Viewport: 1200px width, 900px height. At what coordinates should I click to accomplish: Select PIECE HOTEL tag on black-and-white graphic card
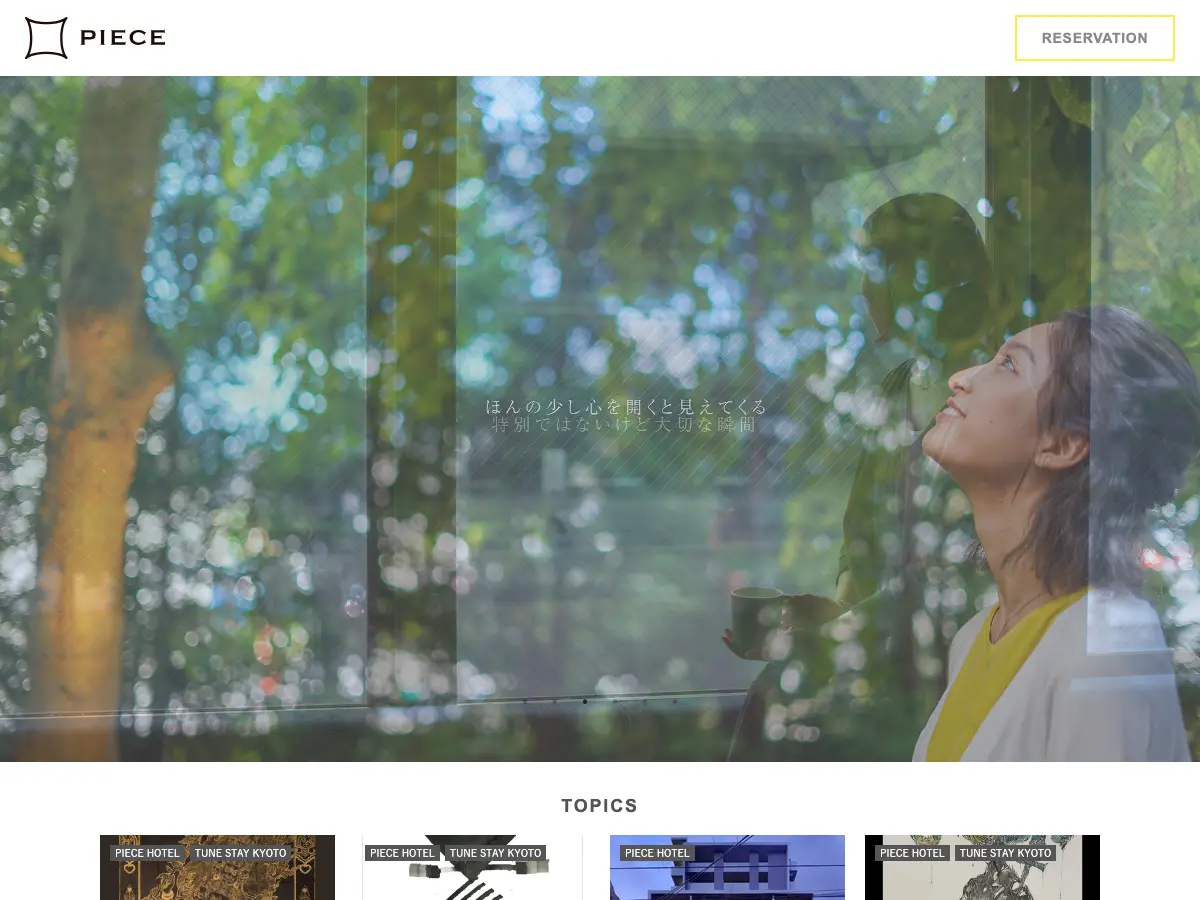pyautogui.click(x=402, y=853)
